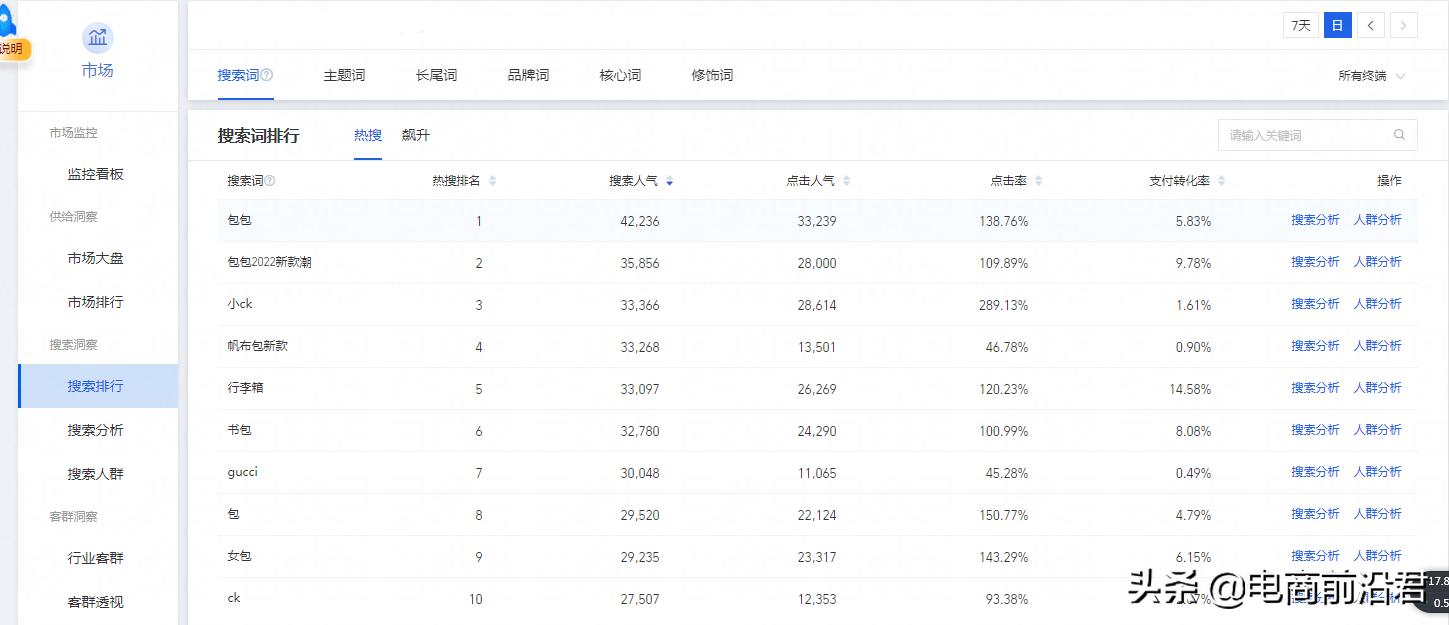Screen dimensions: 1449x625
Task: Sort by 点击人气 column arrows
Action: pos(846,181)
